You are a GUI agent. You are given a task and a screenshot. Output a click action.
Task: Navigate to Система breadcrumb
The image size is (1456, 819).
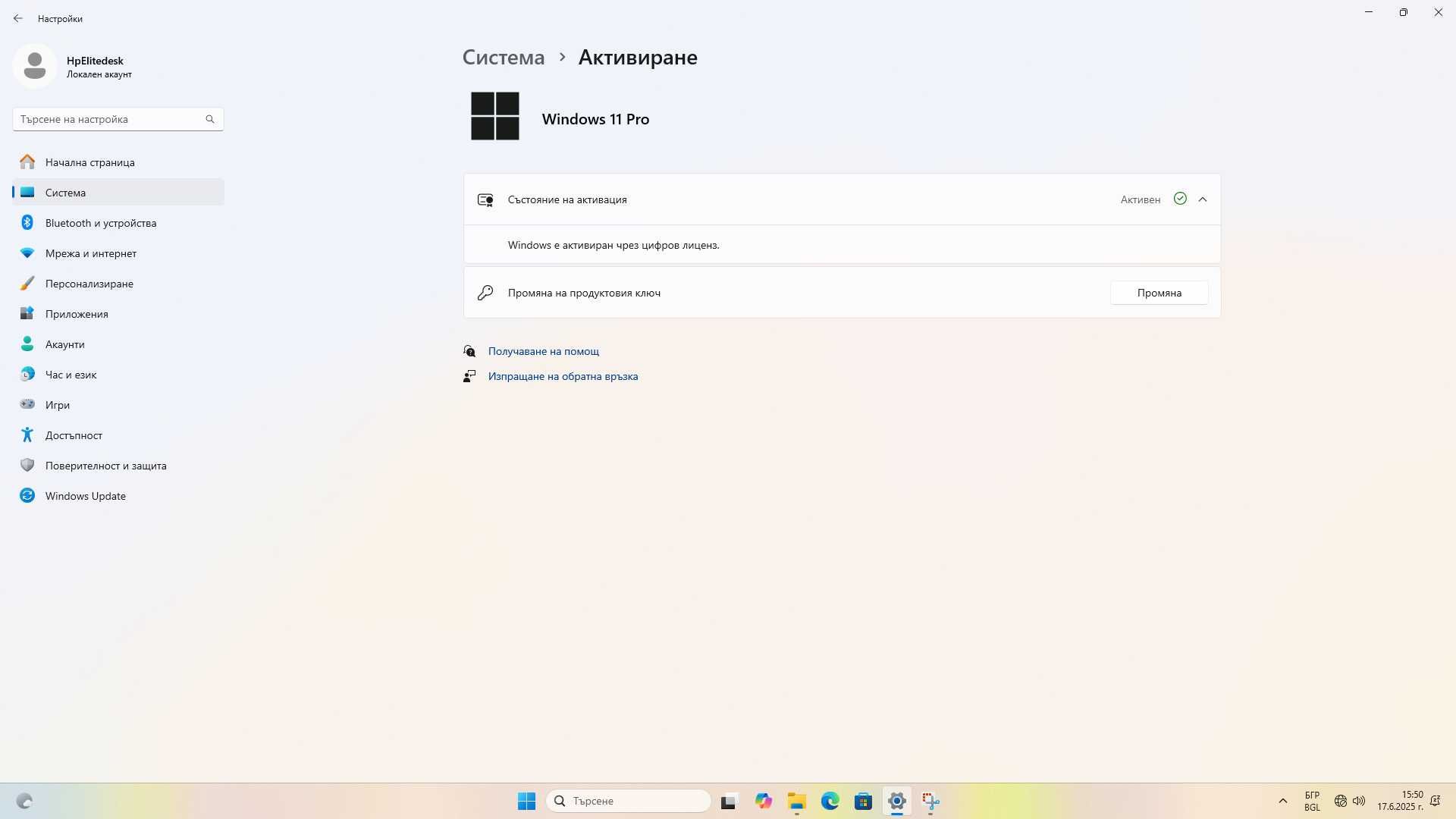click(504, 57)
